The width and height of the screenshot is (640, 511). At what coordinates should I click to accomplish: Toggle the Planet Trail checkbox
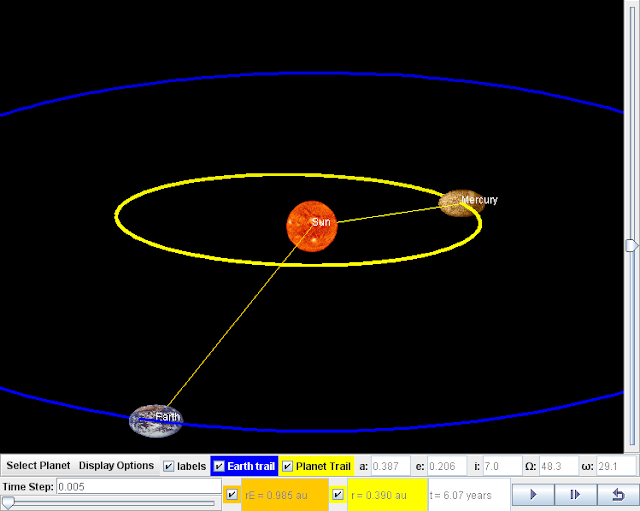[x=287, y=466]
